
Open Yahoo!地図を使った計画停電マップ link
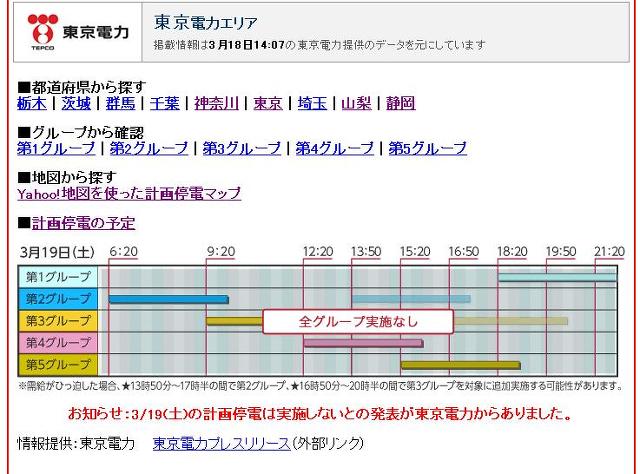[x=129, y=193]
